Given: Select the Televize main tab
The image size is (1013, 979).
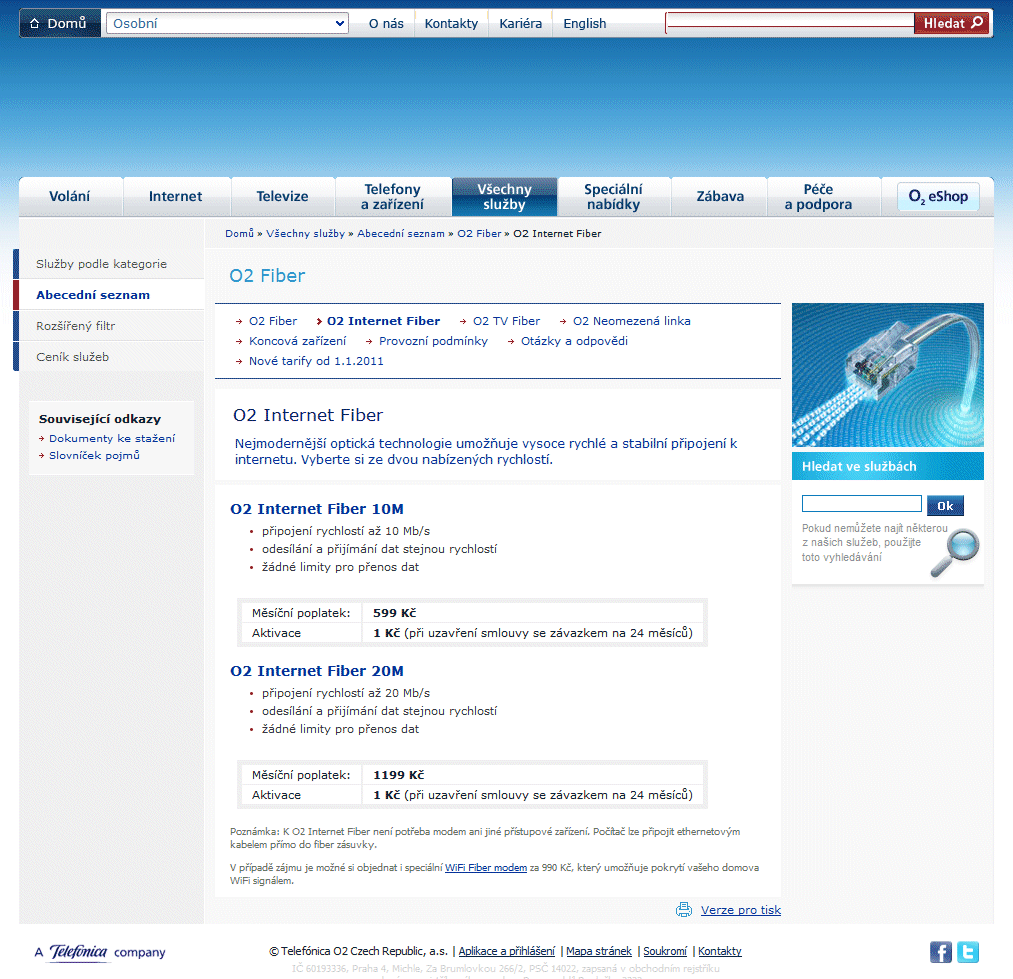Looking at the screenshot, I should [282, 196].
